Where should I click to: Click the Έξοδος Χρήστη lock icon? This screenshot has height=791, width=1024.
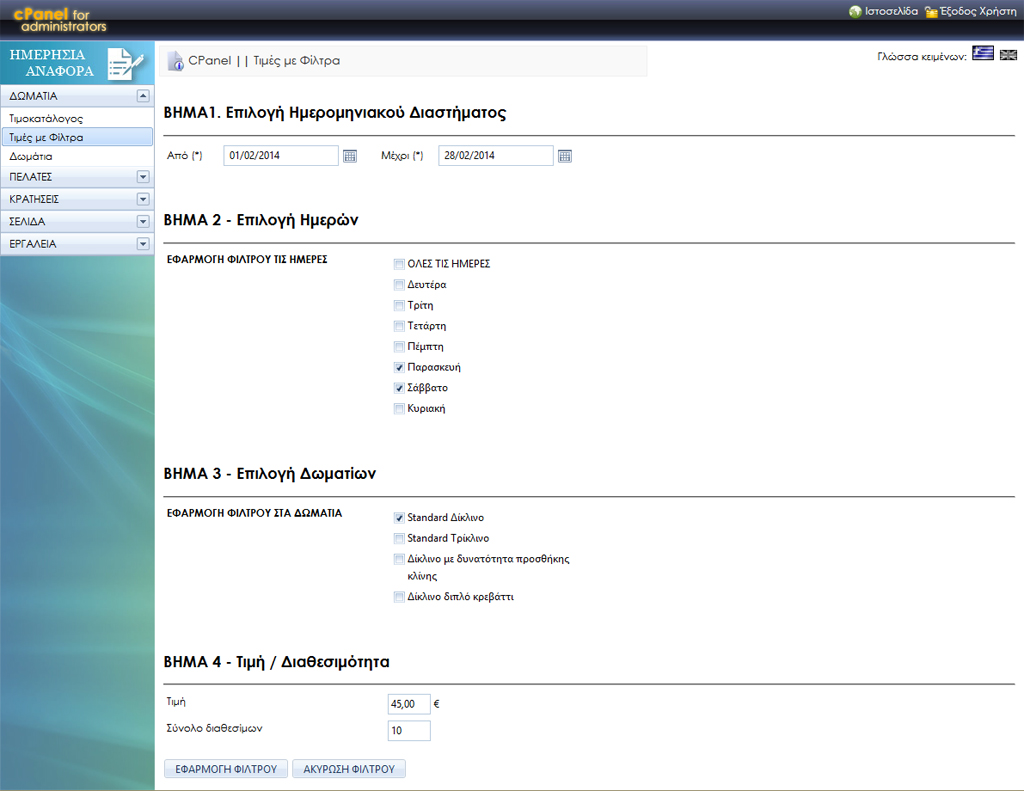click(x=931, y=11)
